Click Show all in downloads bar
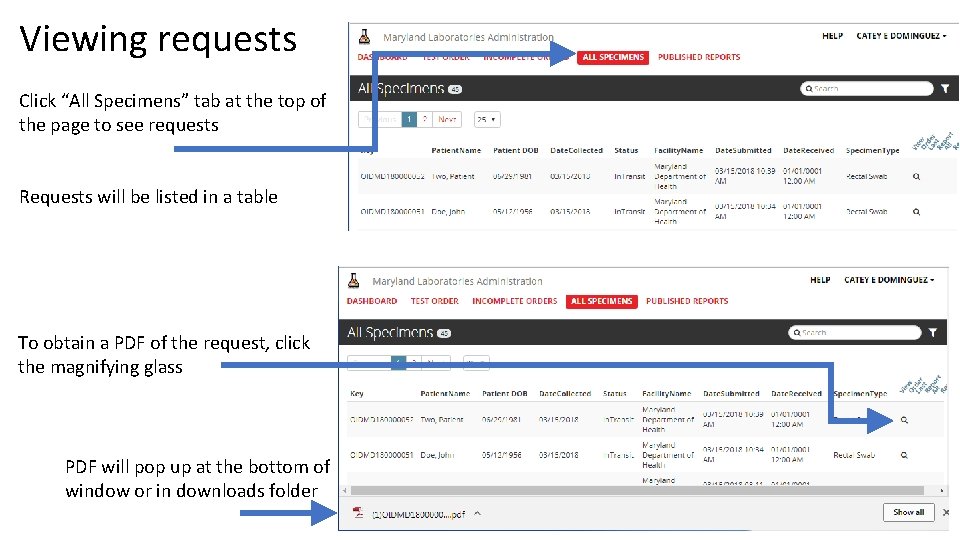 click(x=909, y=512)
